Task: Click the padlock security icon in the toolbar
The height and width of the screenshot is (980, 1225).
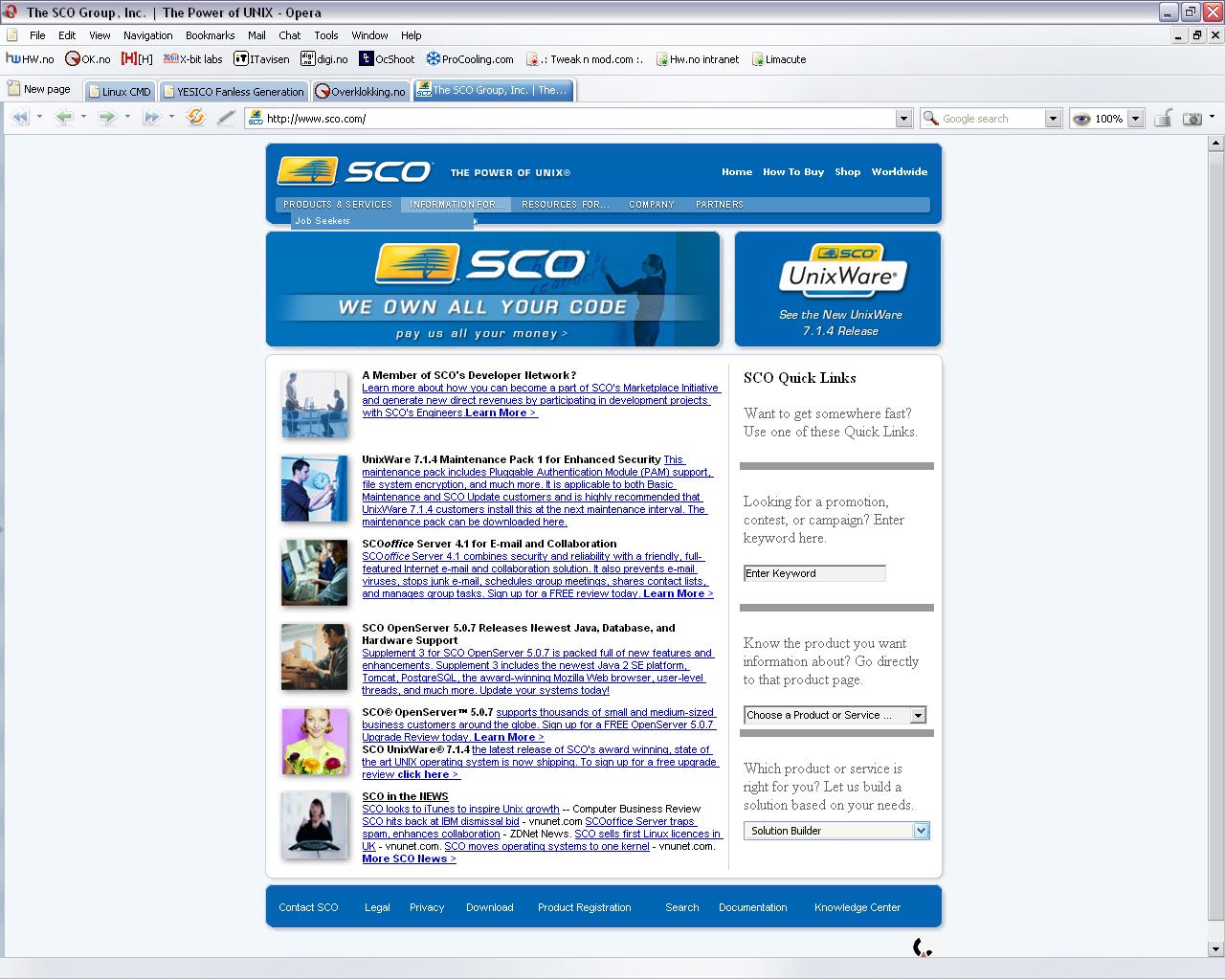Action: tap(1163, 119)
